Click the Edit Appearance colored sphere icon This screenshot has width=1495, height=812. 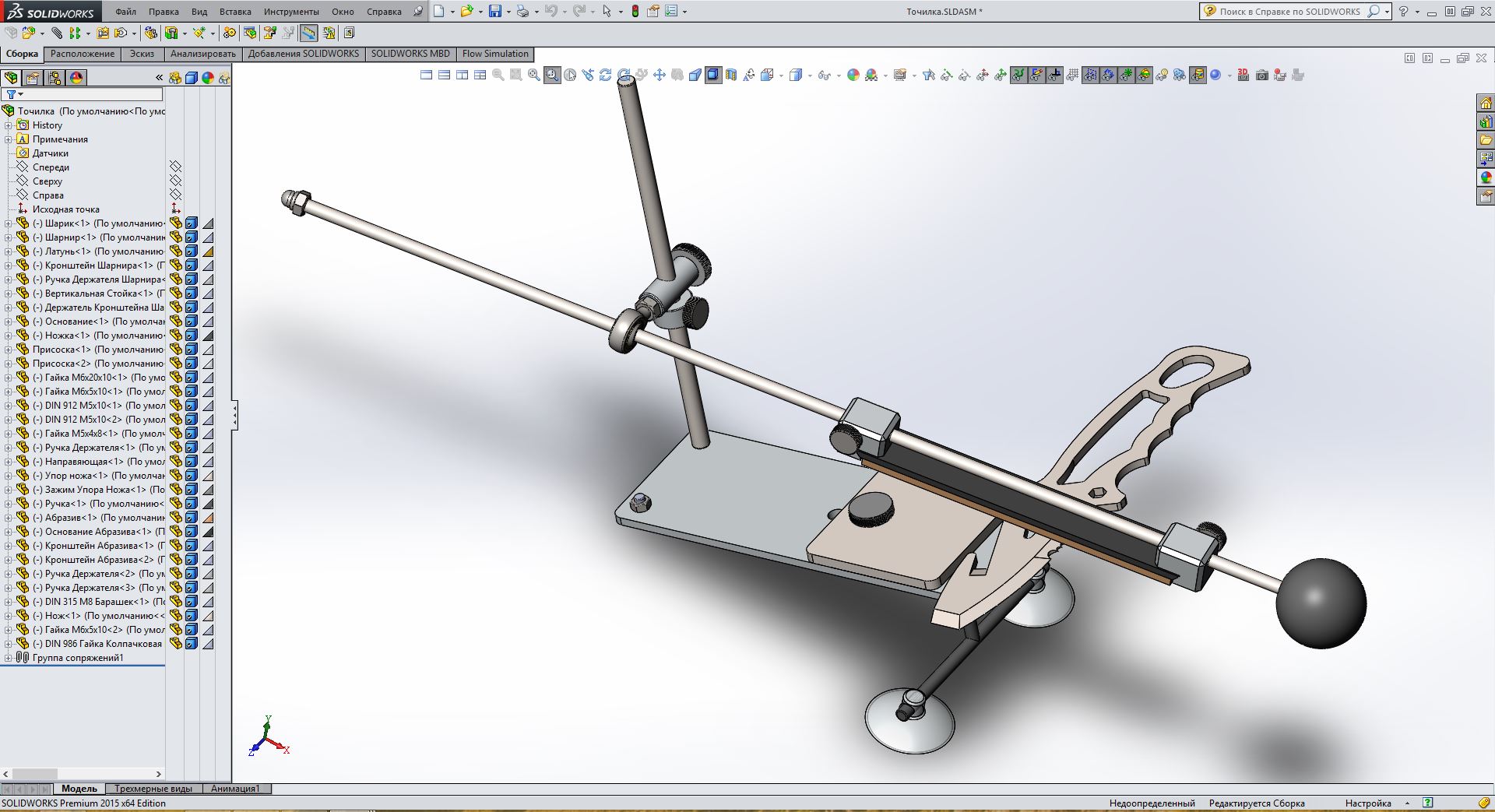(x=853, y=75)
